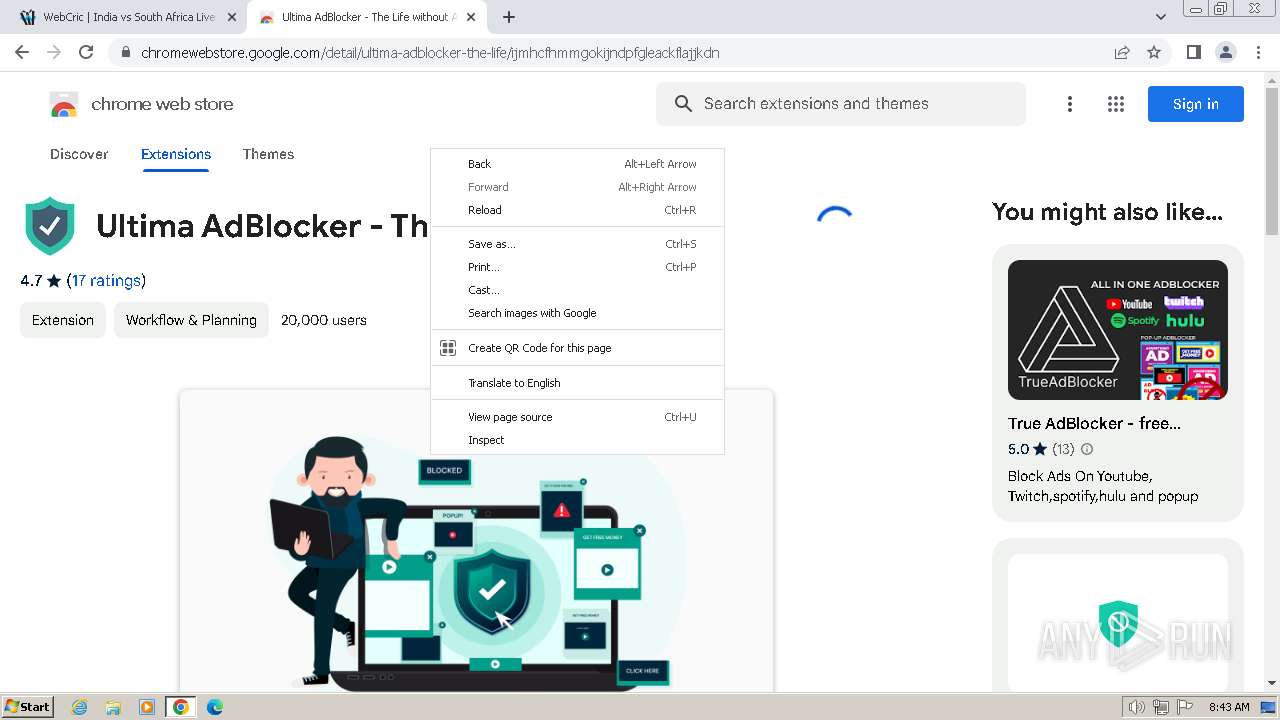Image resolution: width=1280 pixels, height=720 pixels.
Task: Open the Extensions tab
Action: 176,154
